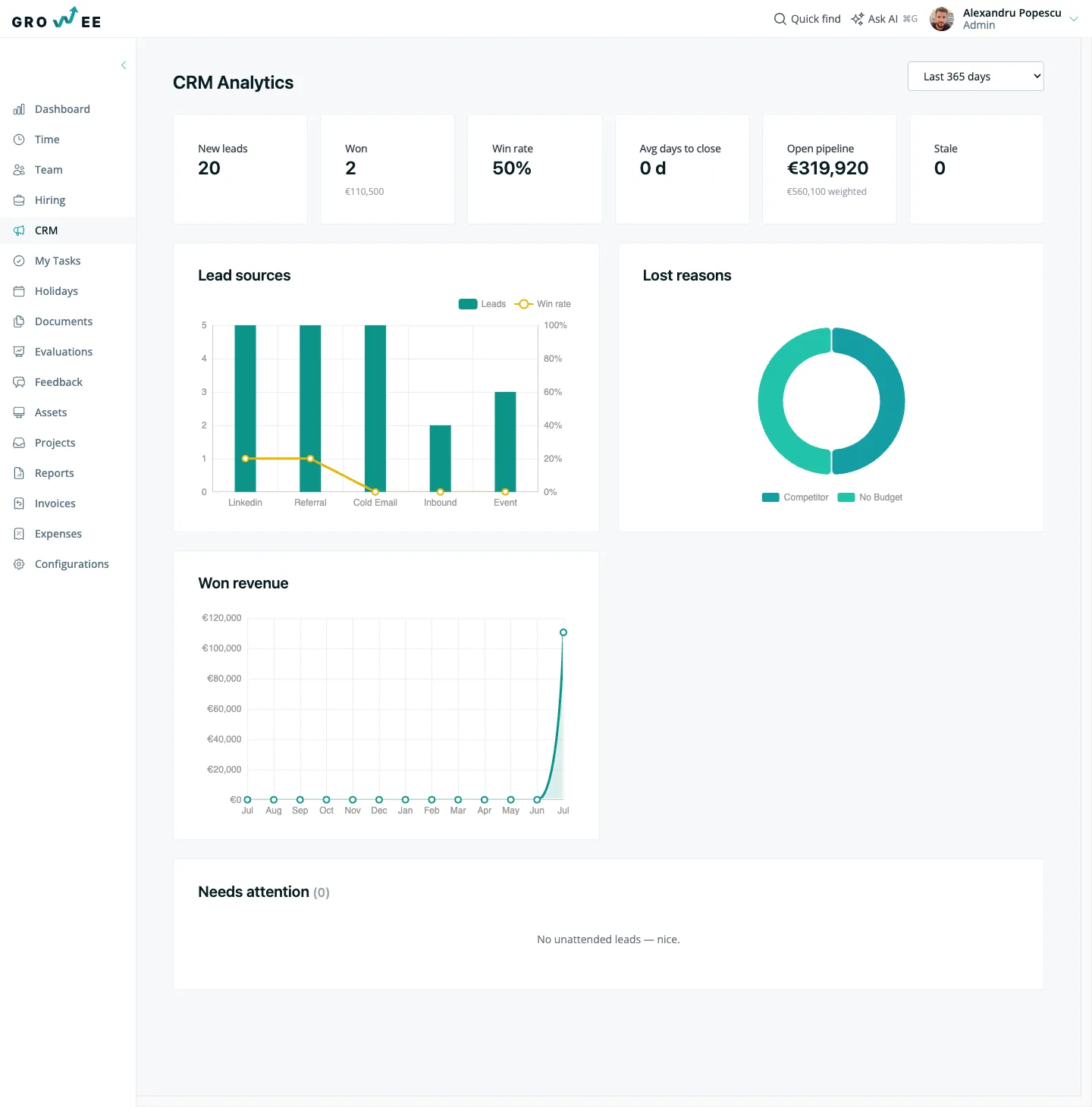Click the Hiring briefcase icon

tap(19, 200)
